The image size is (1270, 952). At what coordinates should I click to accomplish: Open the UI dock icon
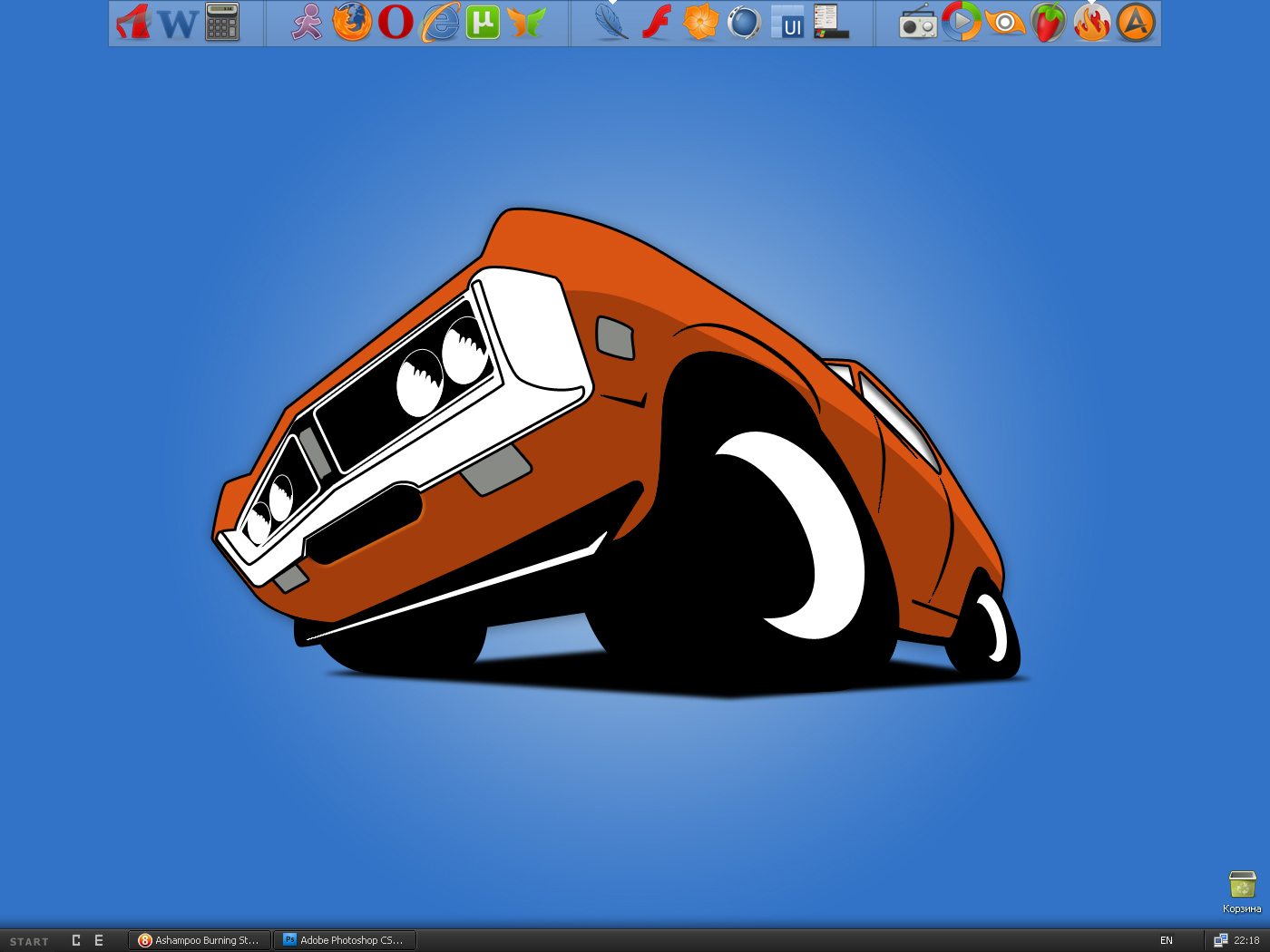[787, 23]
